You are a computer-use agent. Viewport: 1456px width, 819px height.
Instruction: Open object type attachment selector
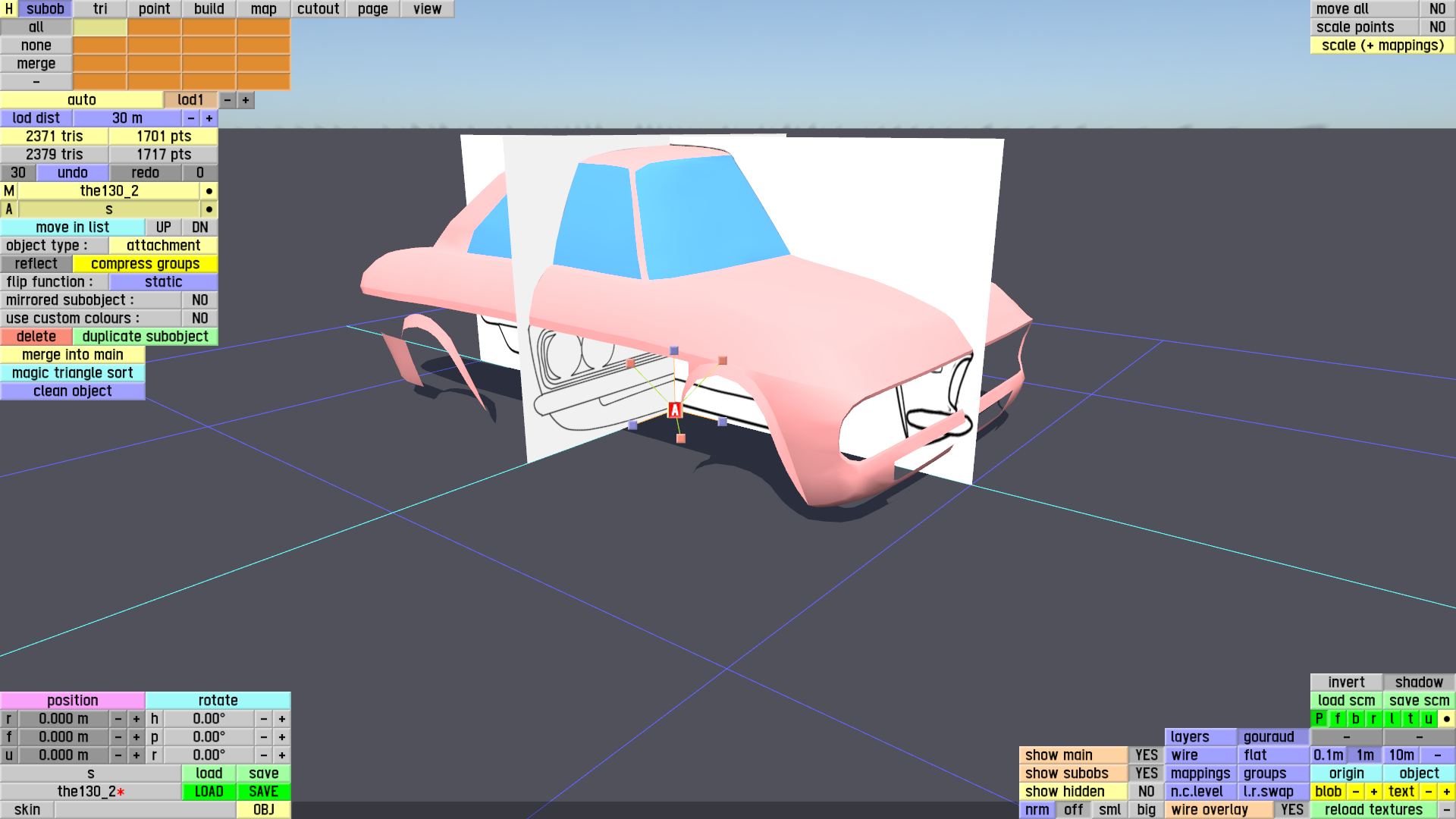tap(163, 246)
